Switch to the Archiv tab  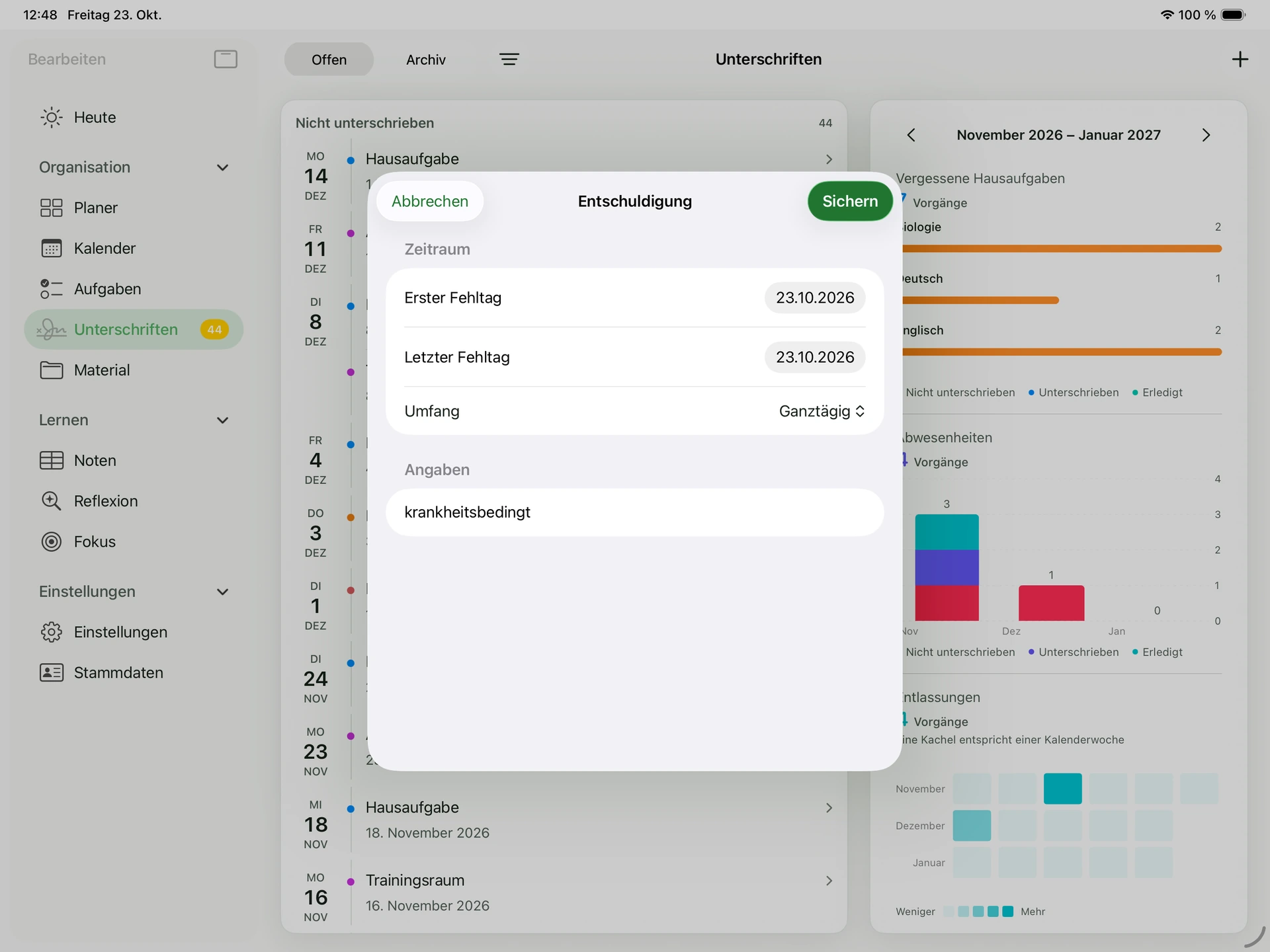426,59
